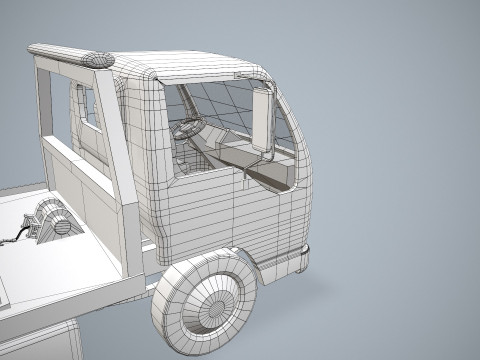Pick the light bar on the cab roof
The width and height of the screenshot is (480, 360).
tap(71, 56)
